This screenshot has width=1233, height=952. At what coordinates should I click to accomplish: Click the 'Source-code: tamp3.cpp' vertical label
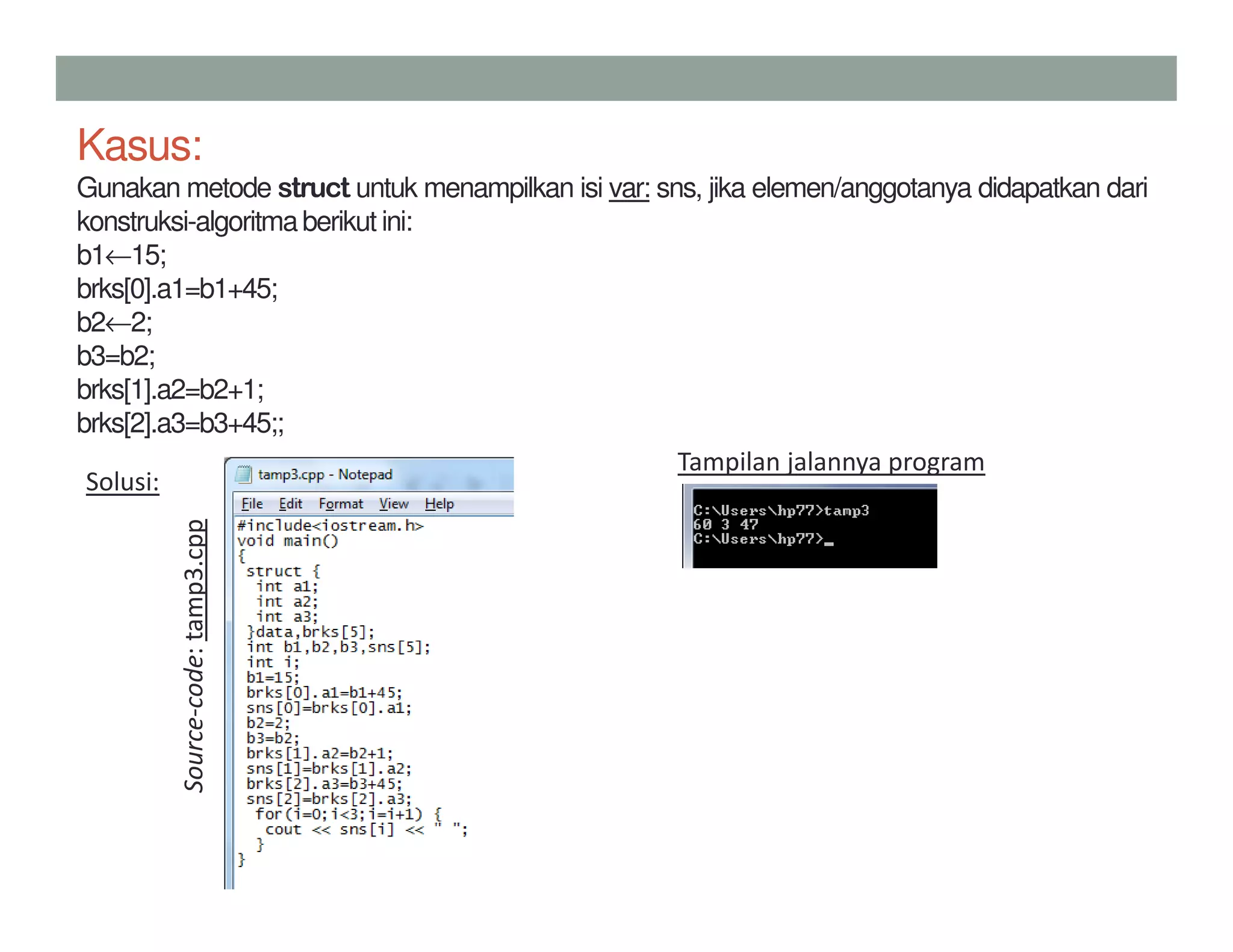(194, 655)
